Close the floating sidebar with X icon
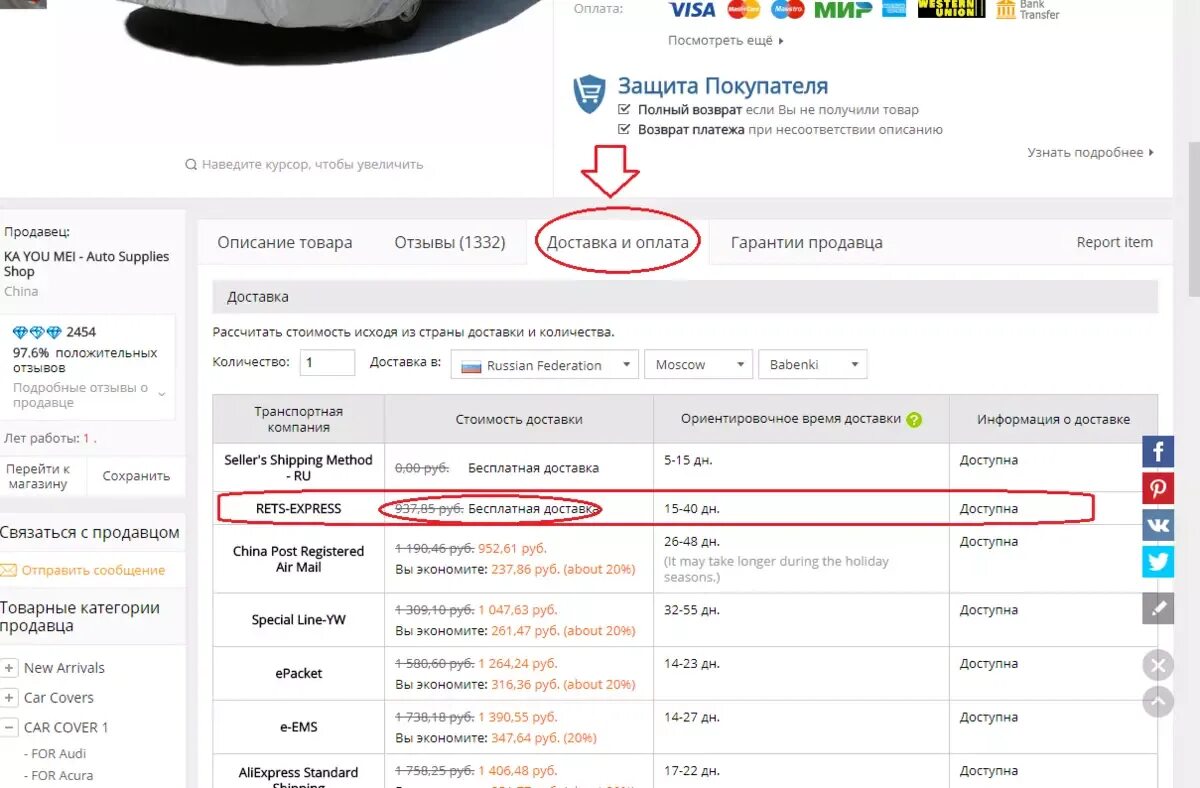The image size is (1200, 788). (x=1158, y=665)
